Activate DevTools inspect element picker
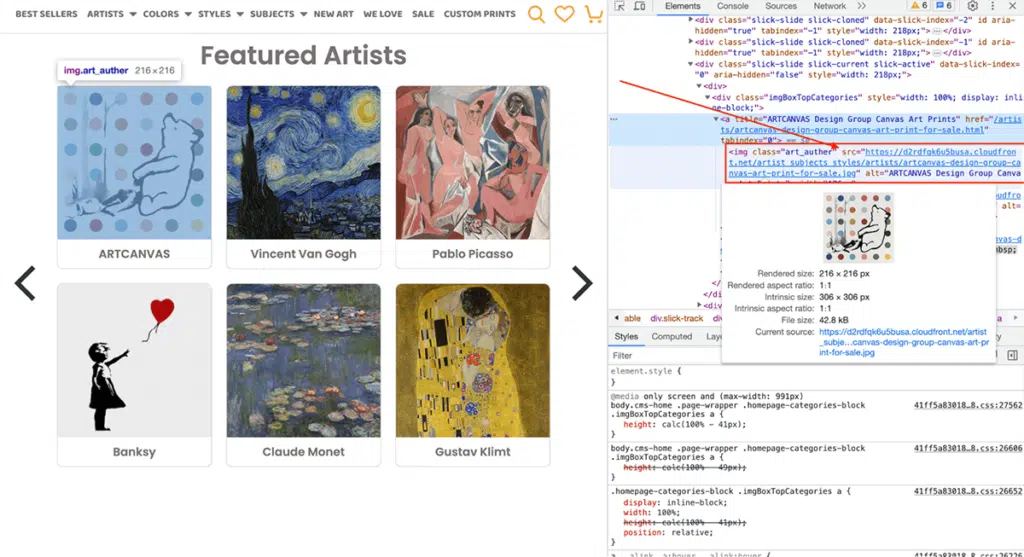 pyautogui.click(x=620, y=6)
